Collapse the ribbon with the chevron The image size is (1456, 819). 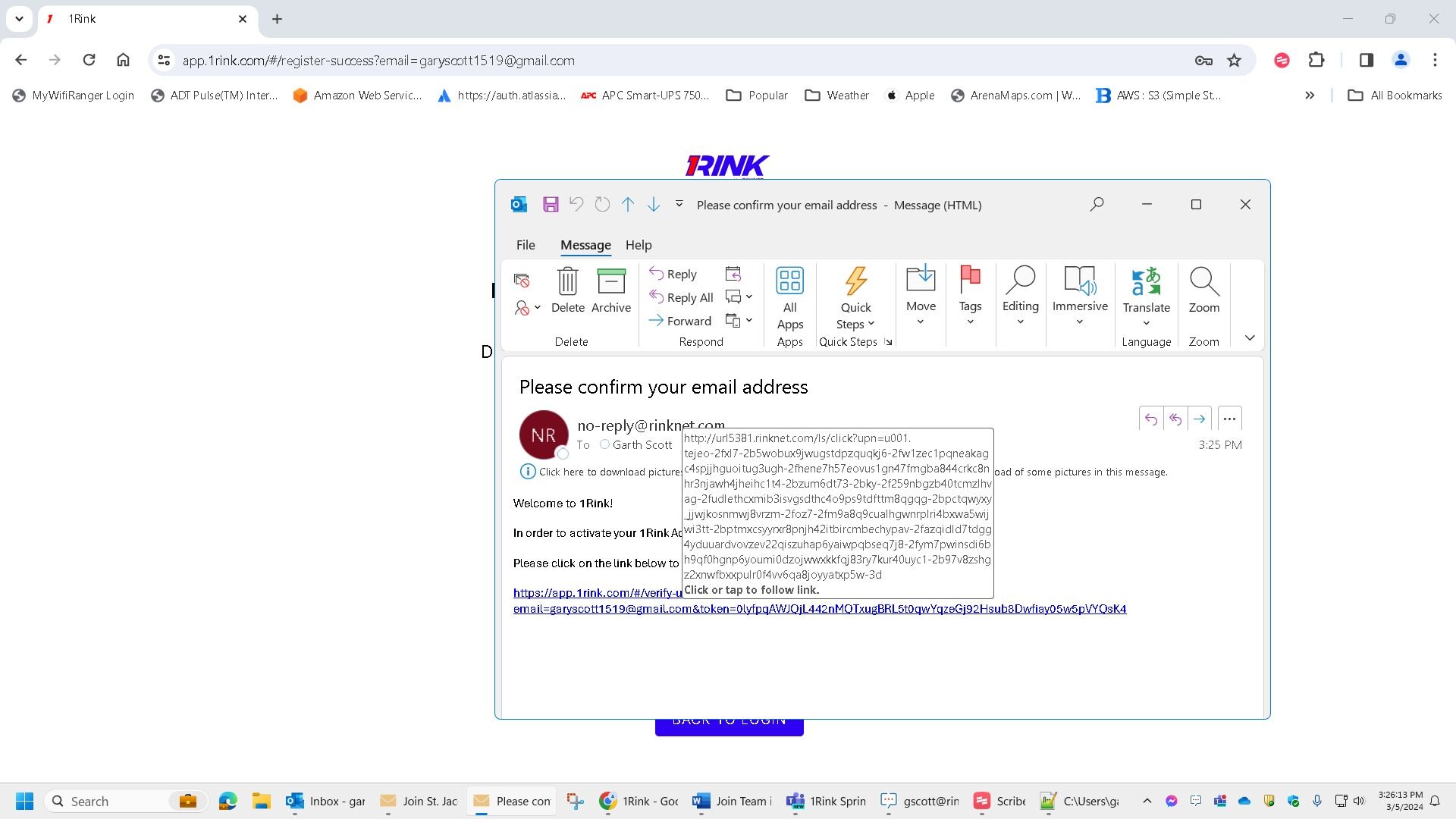pos(1250,338)
